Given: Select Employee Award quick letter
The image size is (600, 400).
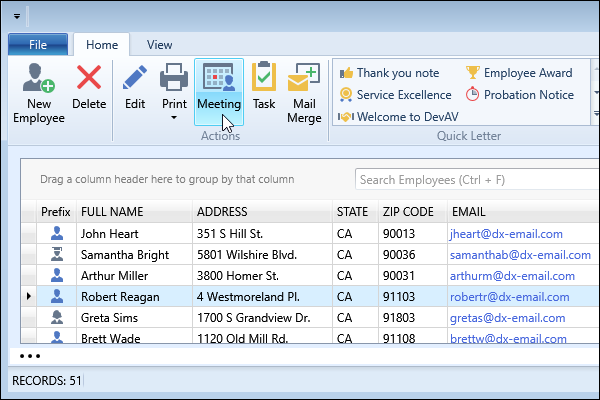Looking at the screenshot, I should (x=518, y=73).
